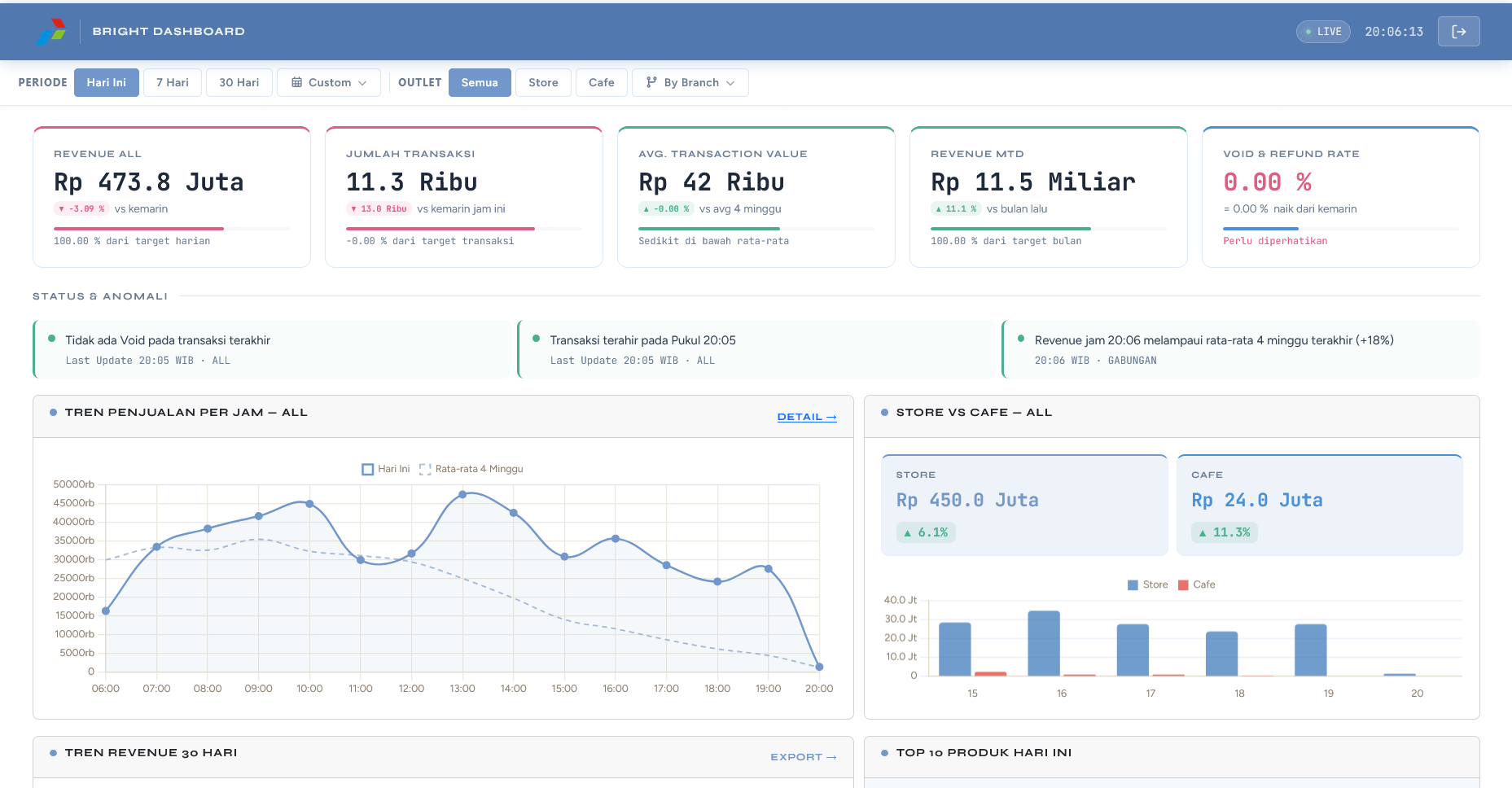Click the Revenue jam 20:06 anomaly alert
Image resolution: width=1512 pixels, height=788 pixels.
[1241, 349]
